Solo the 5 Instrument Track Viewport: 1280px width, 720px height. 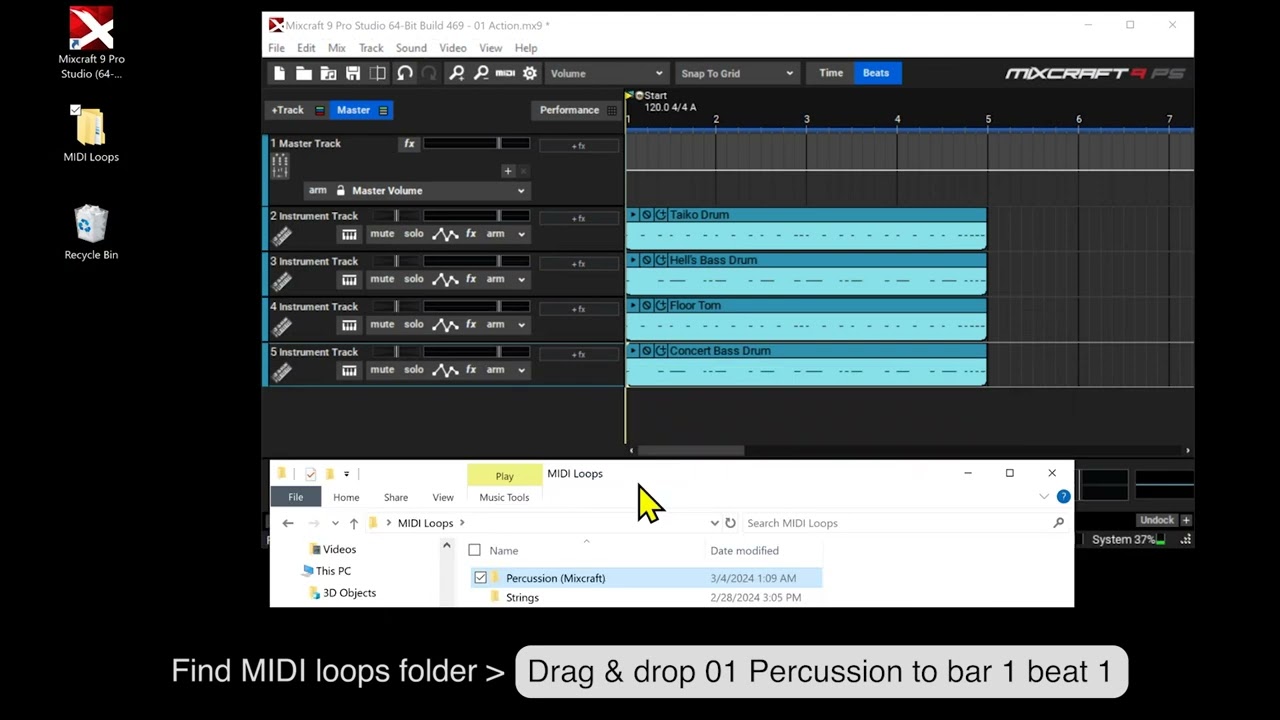[414, 369]
